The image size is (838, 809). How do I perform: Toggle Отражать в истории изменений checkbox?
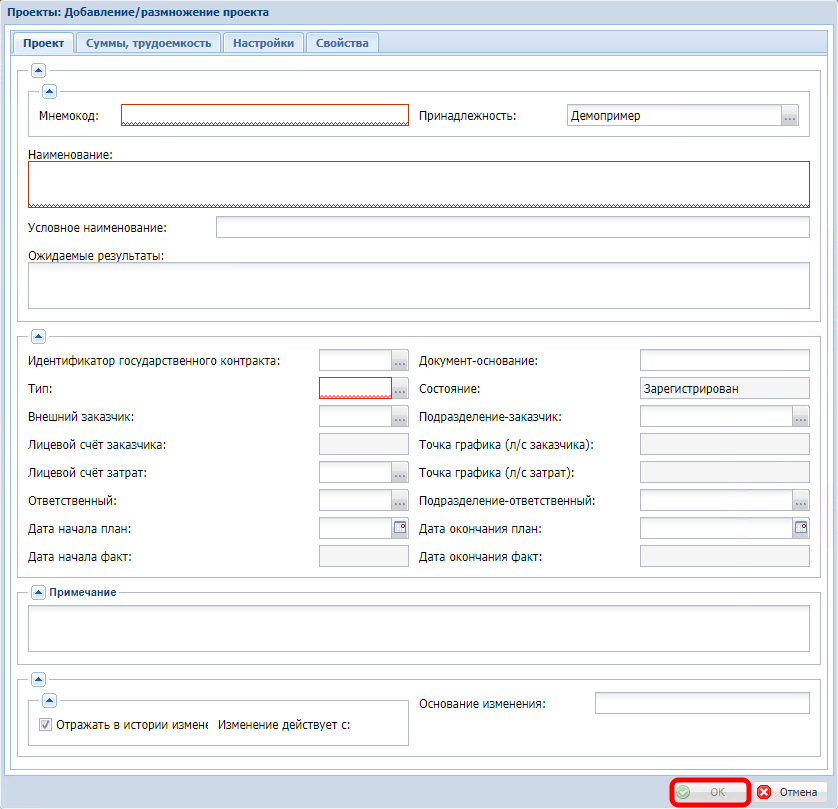pos(45,726)
